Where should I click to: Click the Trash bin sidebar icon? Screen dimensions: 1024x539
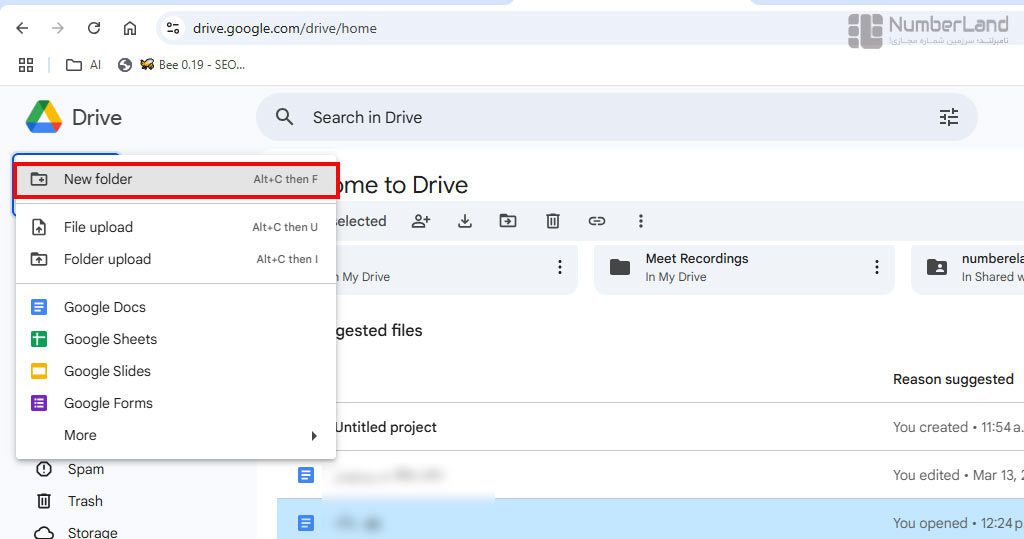(44, 501)
